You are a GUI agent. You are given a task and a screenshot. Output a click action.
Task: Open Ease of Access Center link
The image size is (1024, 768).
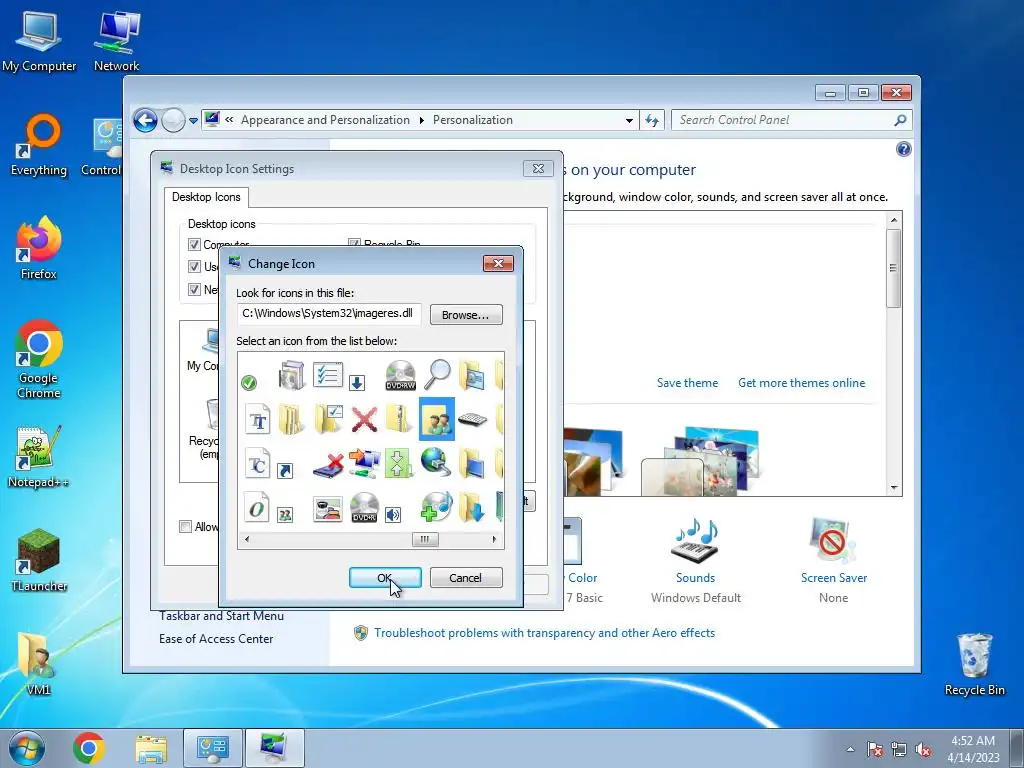[216, 639]
